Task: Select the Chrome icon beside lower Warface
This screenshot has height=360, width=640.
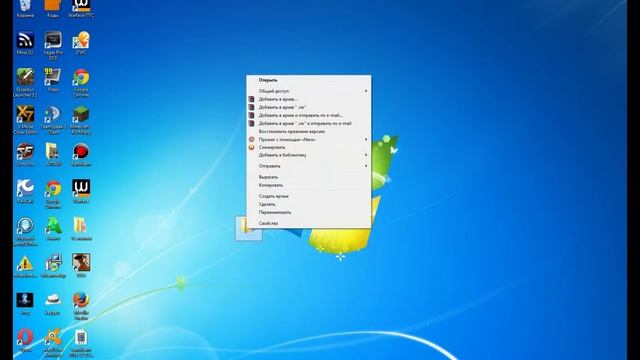Action: click(x=53, y=189)
